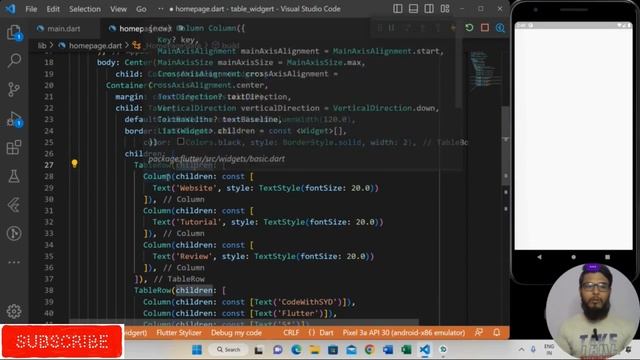The width and height of the screenshot is (640, 360).
Task: Click line number 38 in the gutter
Action: click(49, 290)
